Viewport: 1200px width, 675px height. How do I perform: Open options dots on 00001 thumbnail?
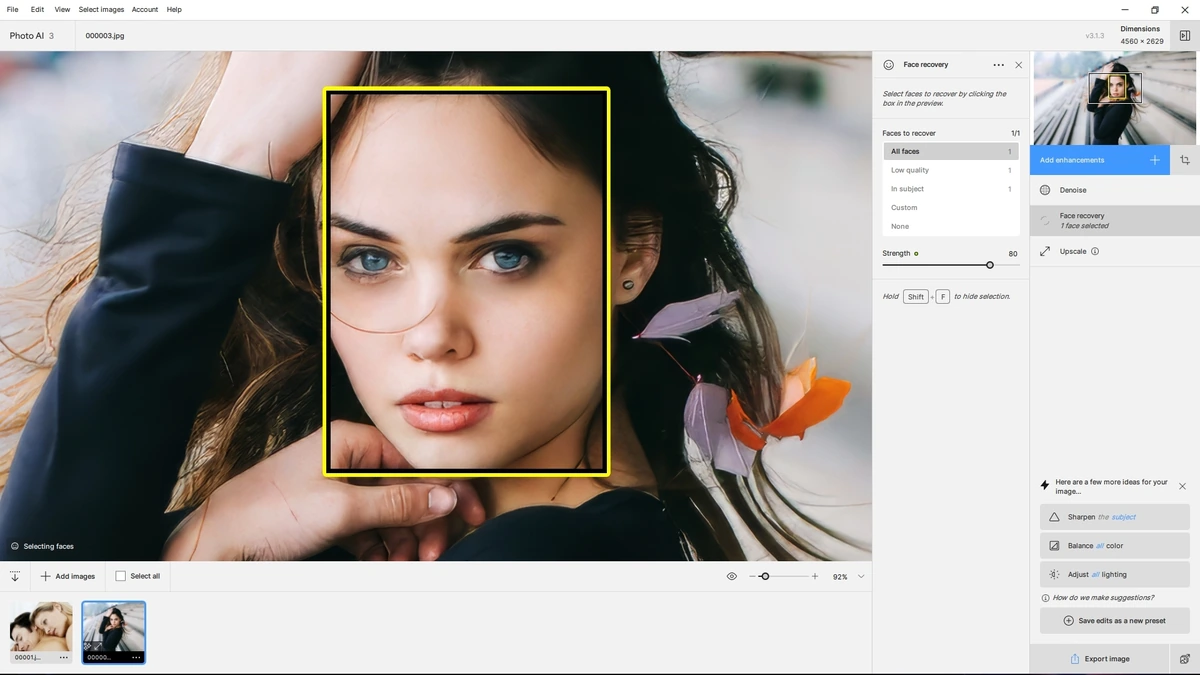64,657
